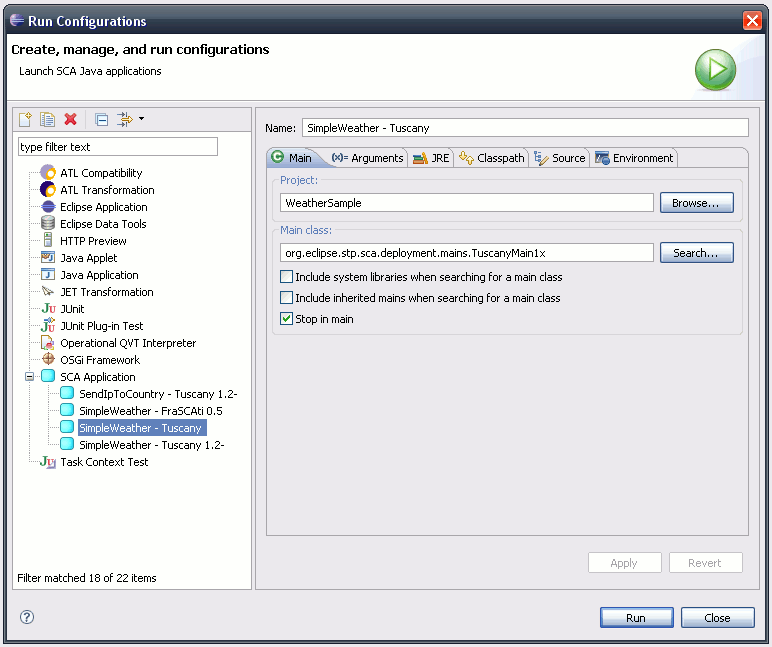Screen dimensions: 772x647
Task: Click the Run button
Action: point(637,617)
